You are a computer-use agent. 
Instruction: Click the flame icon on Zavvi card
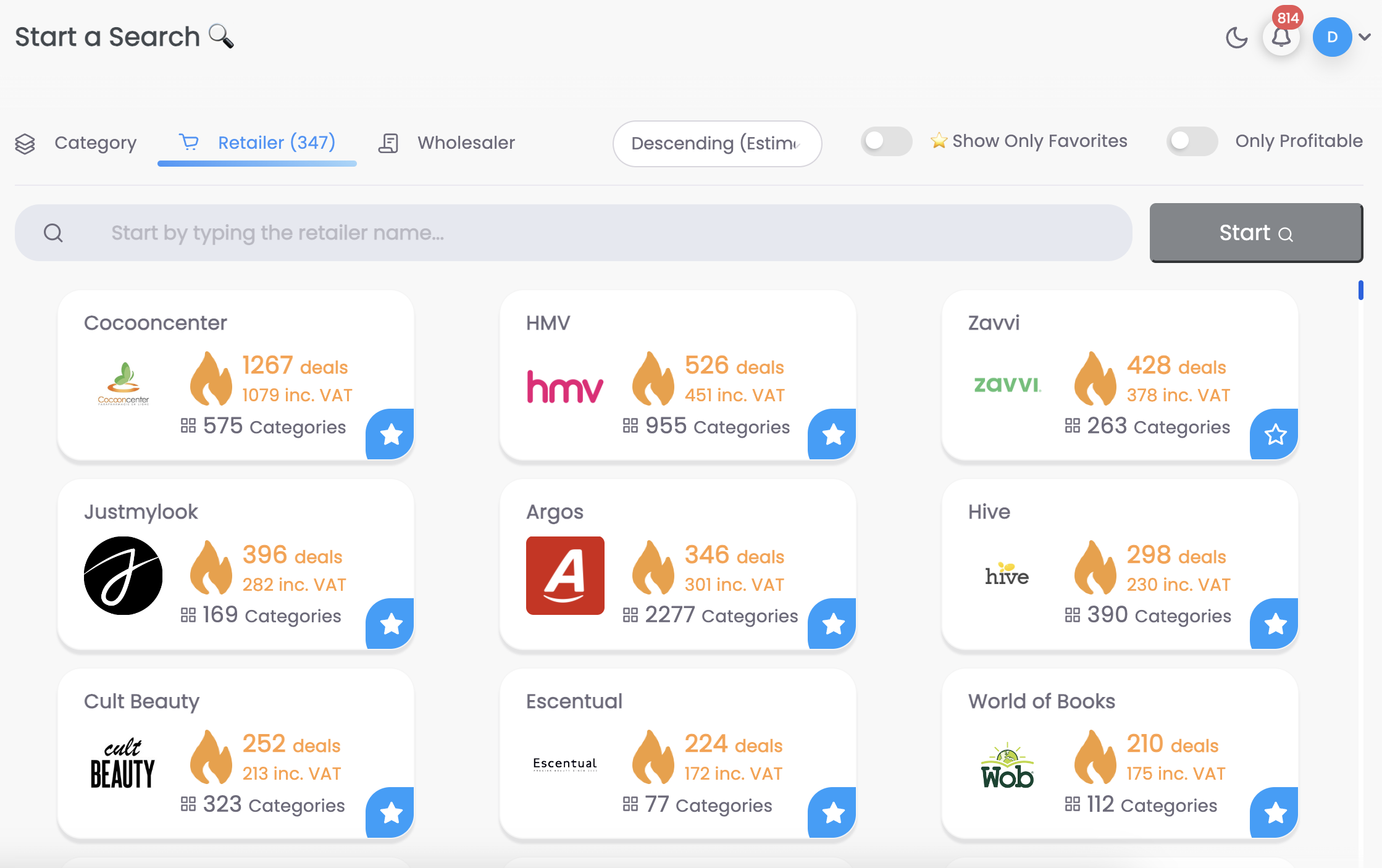point(1095,378)
